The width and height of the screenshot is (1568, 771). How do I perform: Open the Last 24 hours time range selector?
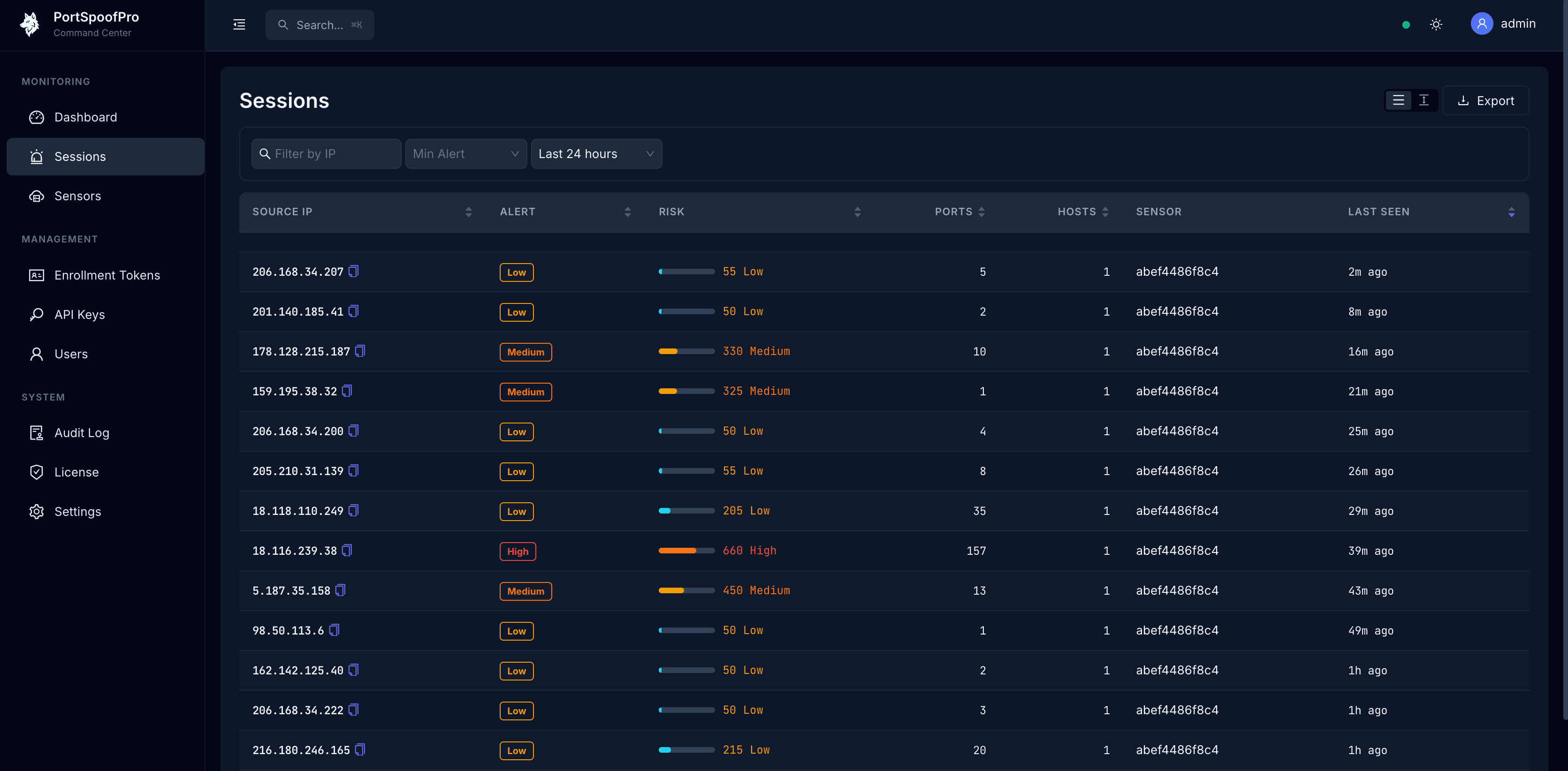596,153
